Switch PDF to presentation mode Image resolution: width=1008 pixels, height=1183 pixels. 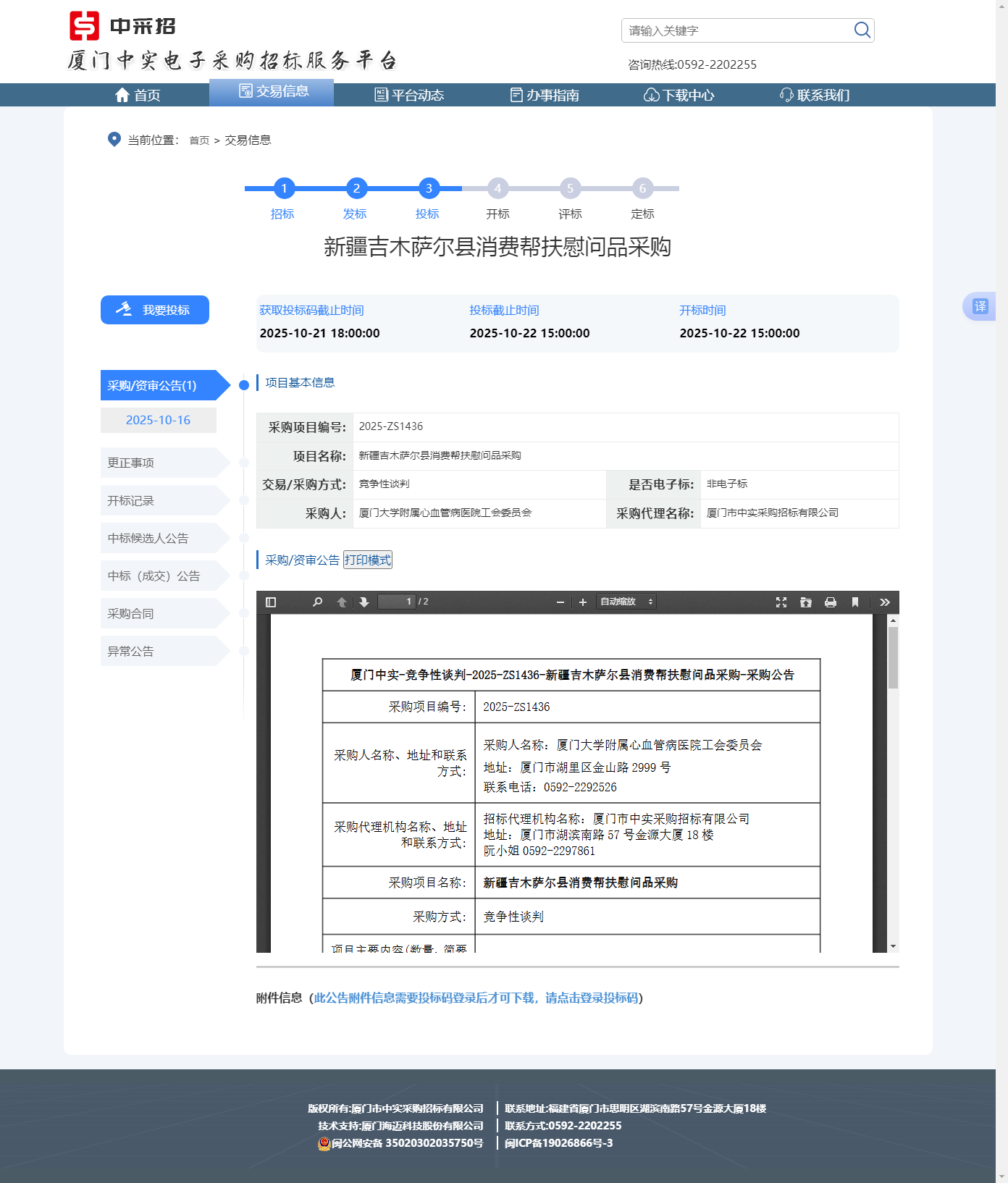pyautogui.click(x=781, y=602)
